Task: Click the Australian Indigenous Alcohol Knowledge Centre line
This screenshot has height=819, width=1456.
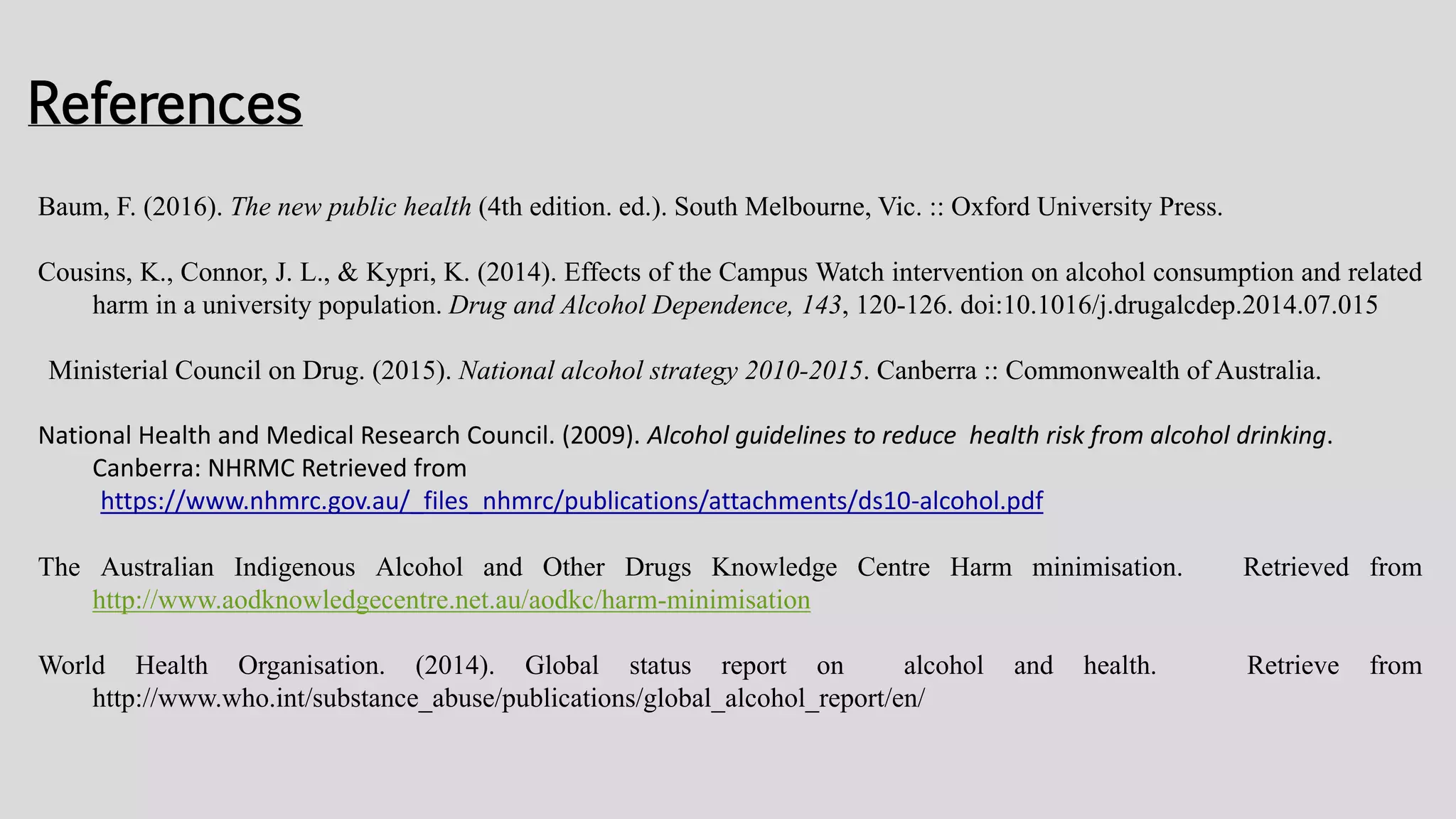Action: click(730, 567)
